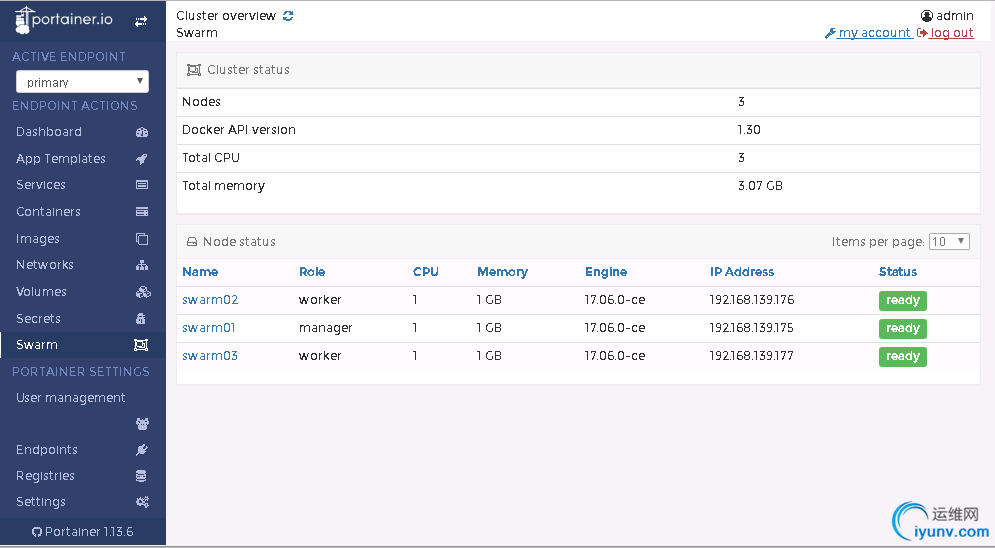Open node swarm01 details
Screen dimensions: 995x548
[209, 328]
